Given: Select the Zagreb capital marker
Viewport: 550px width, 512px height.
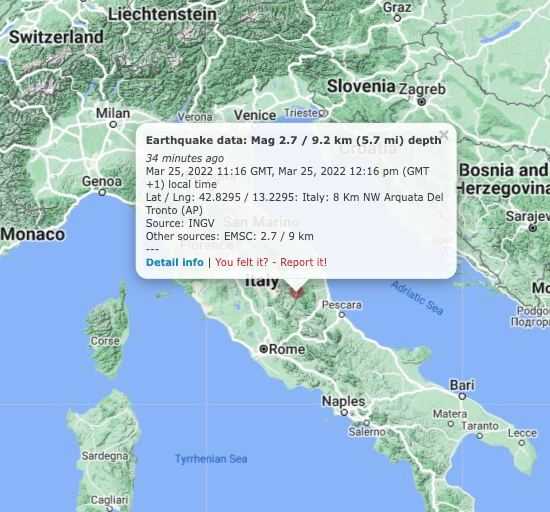Looking at the screenshot, I should 422,102.
